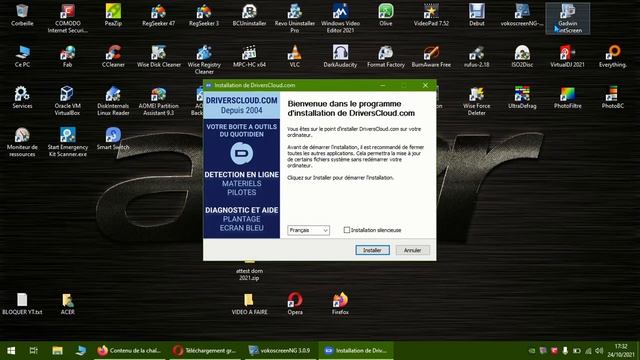Screen dimensions: 640x360
Task: Click the Annuler button
Action: [412, 250]
